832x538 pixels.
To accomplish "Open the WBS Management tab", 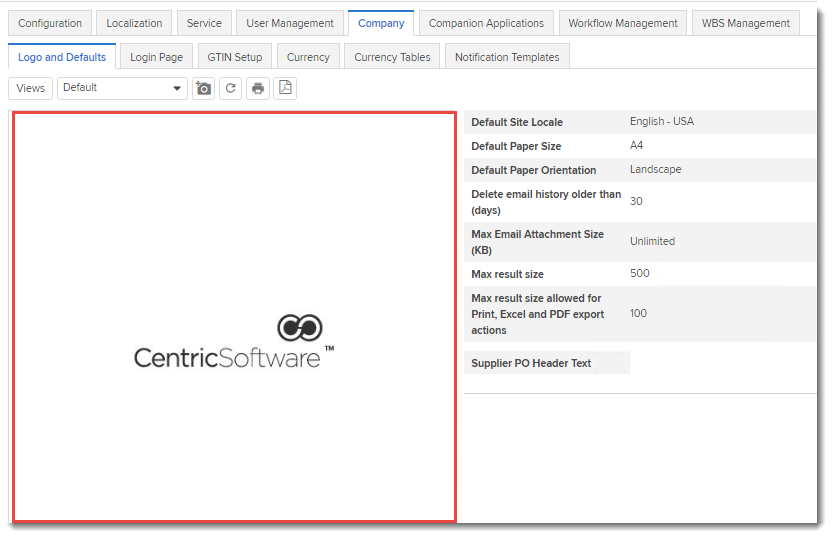I will click(746, 23).
